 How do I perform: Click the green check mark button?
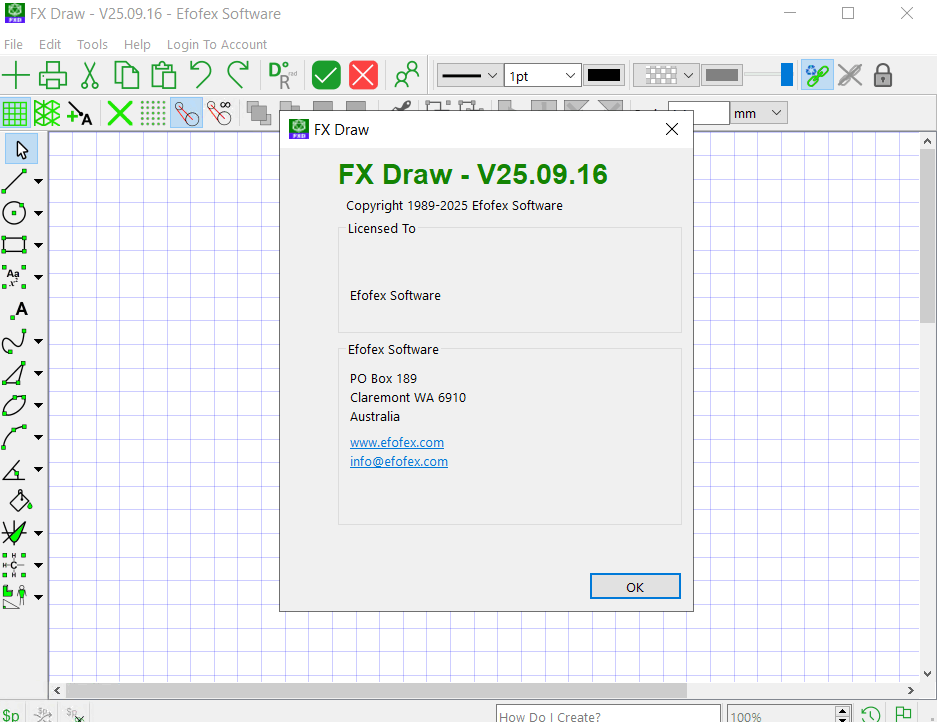[326, 75]
